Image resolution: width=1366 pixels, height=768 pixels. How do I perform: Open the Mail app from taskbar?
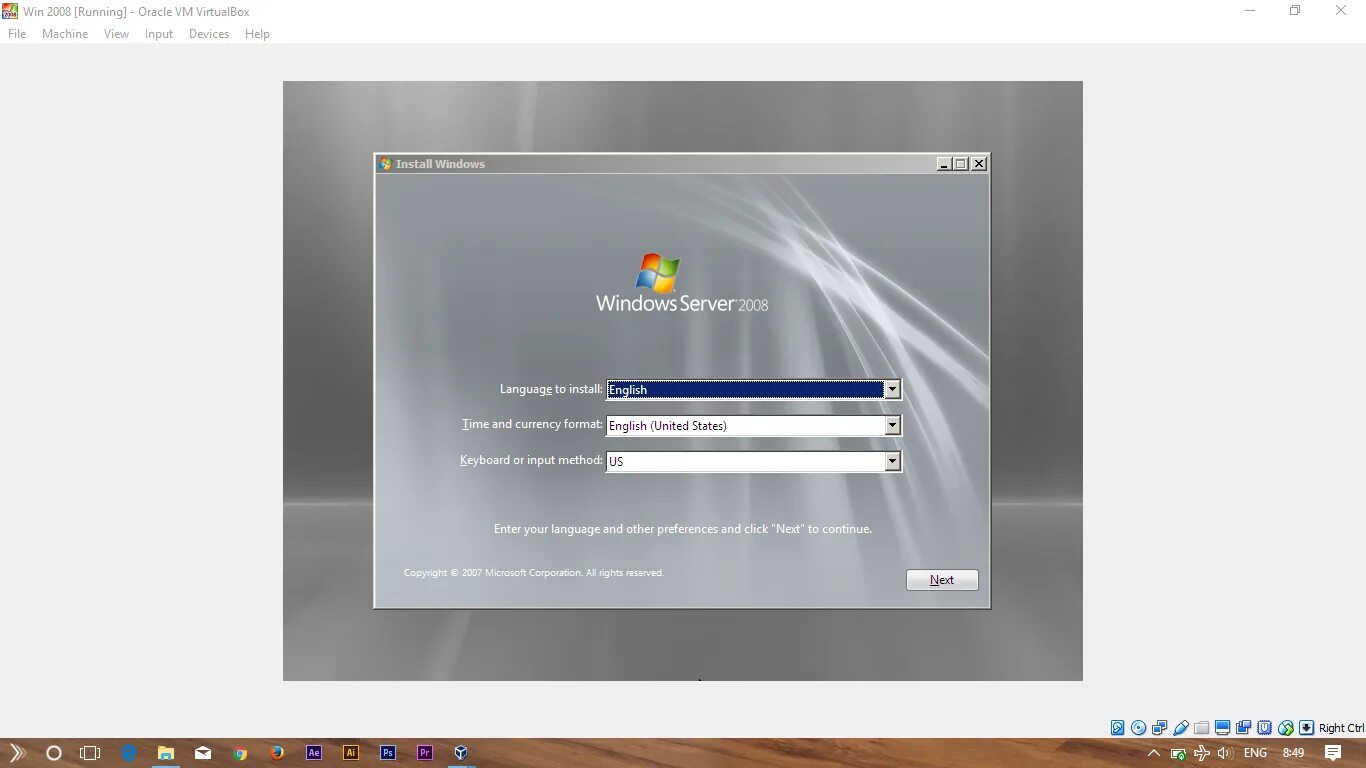pos(203,753)
